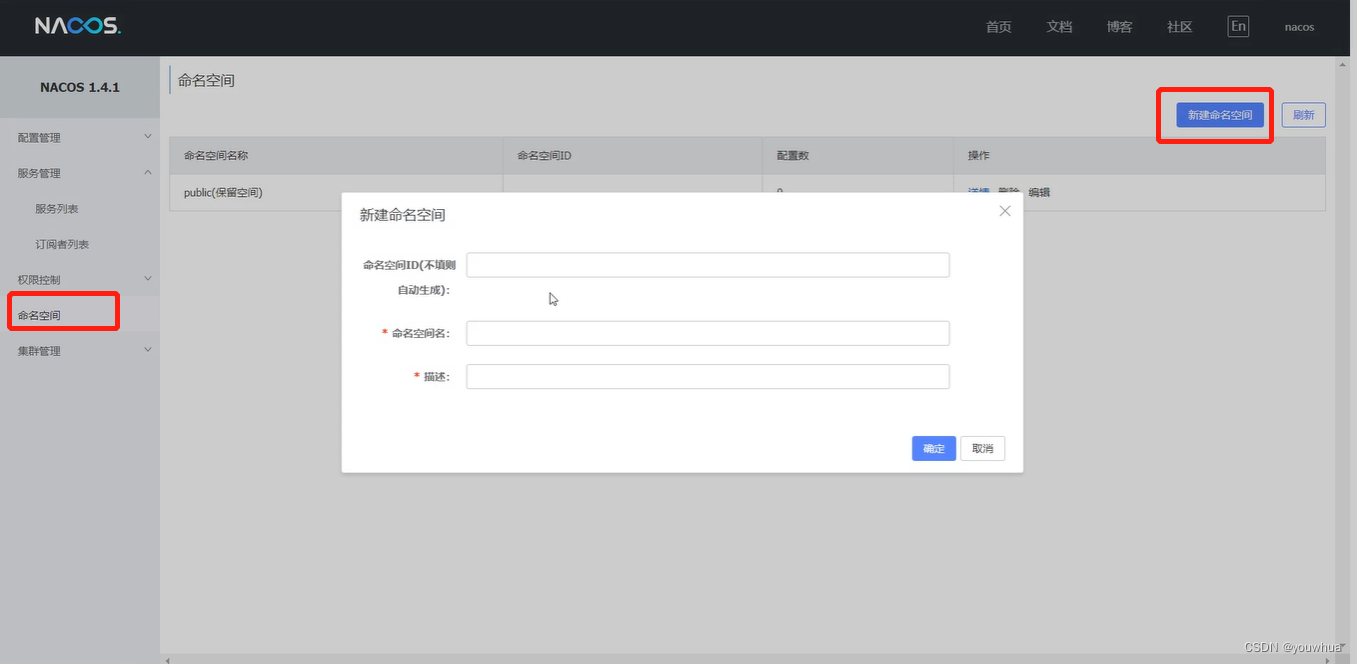
Task: Expand 配置管理 sidebar section
Action: pyautogui.click(x=80, y=137)
